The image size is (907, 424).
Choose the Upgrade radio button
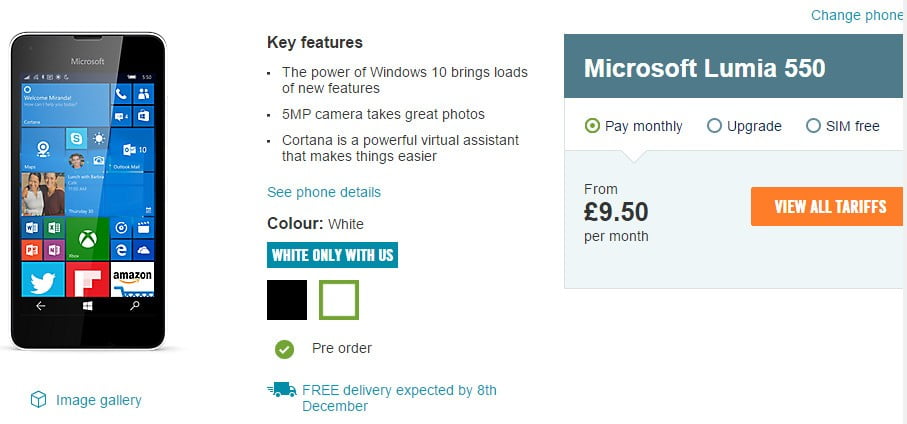tap(714, 126)
